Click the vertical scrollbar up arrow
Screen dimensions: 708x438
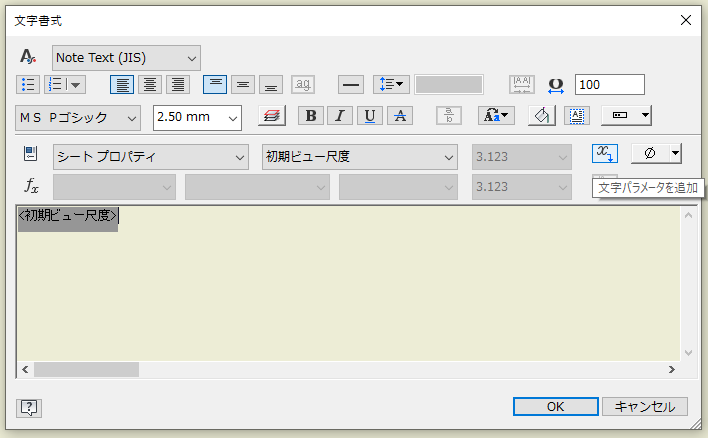(x=689, y=215)
